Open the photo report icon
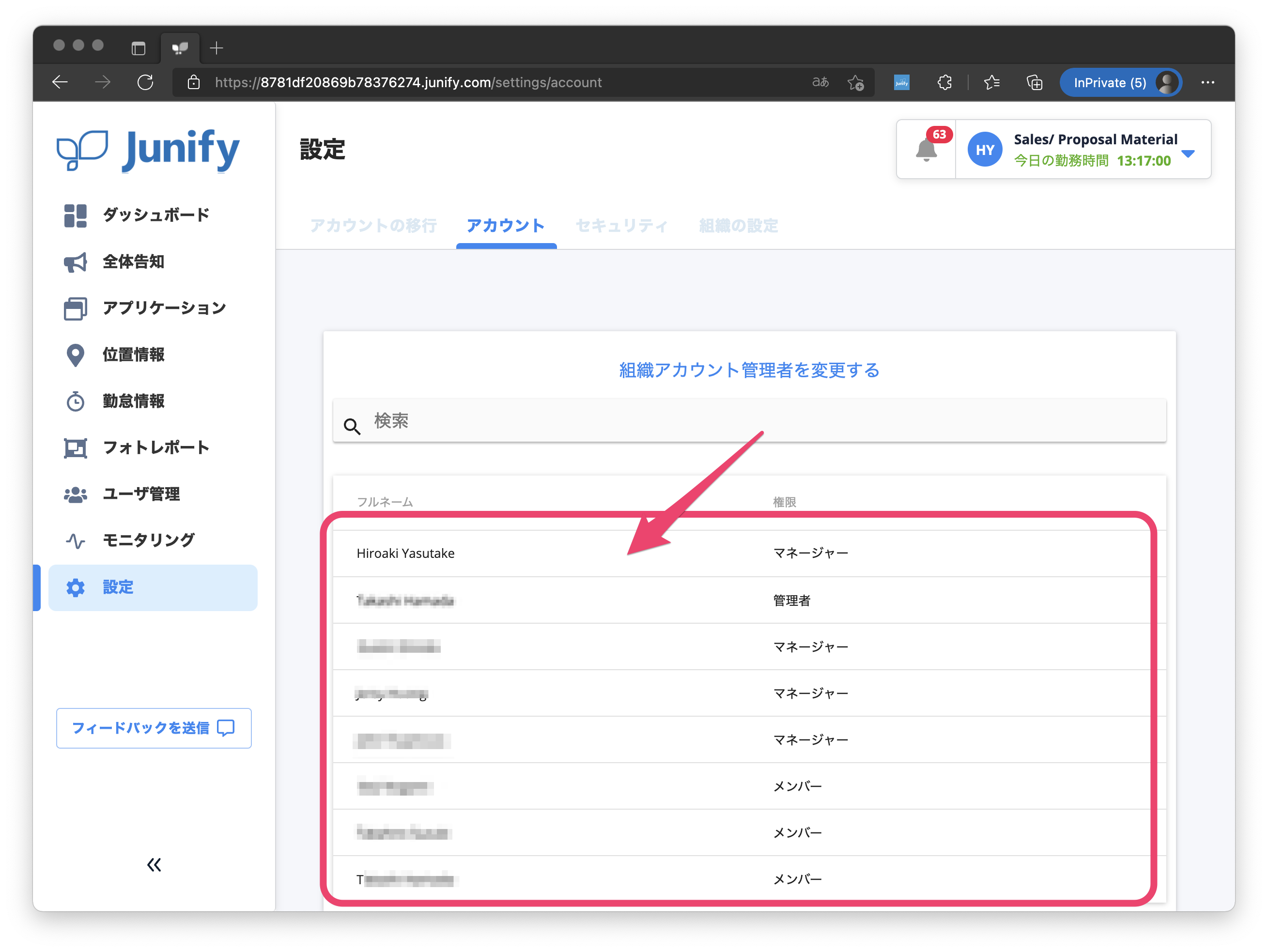 click(75, 447)
